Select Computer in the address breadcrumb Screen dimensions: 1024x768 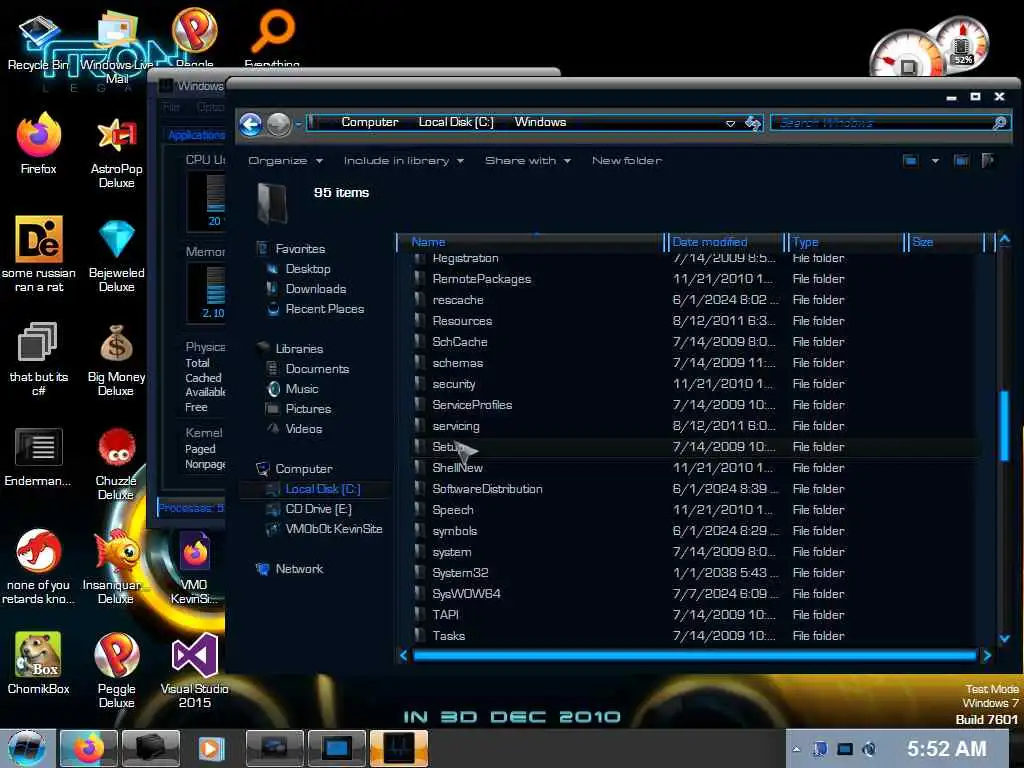coord(370,122)
